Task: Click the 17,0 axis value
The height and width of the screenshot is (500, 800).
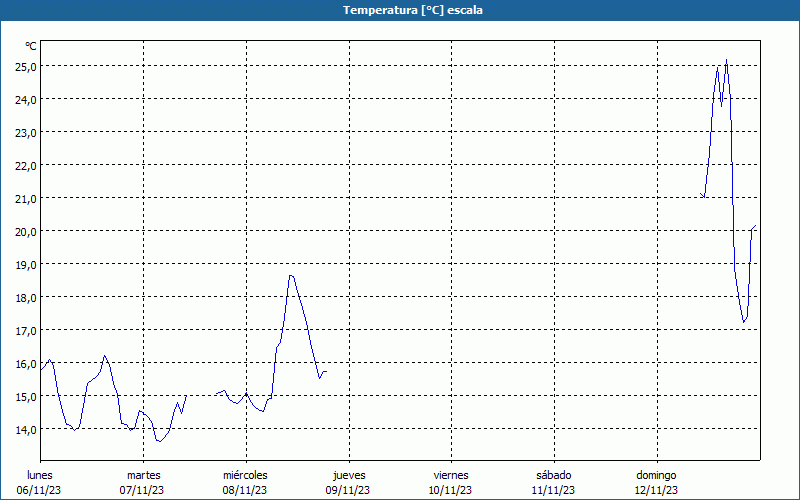Action: pos(26,331)
